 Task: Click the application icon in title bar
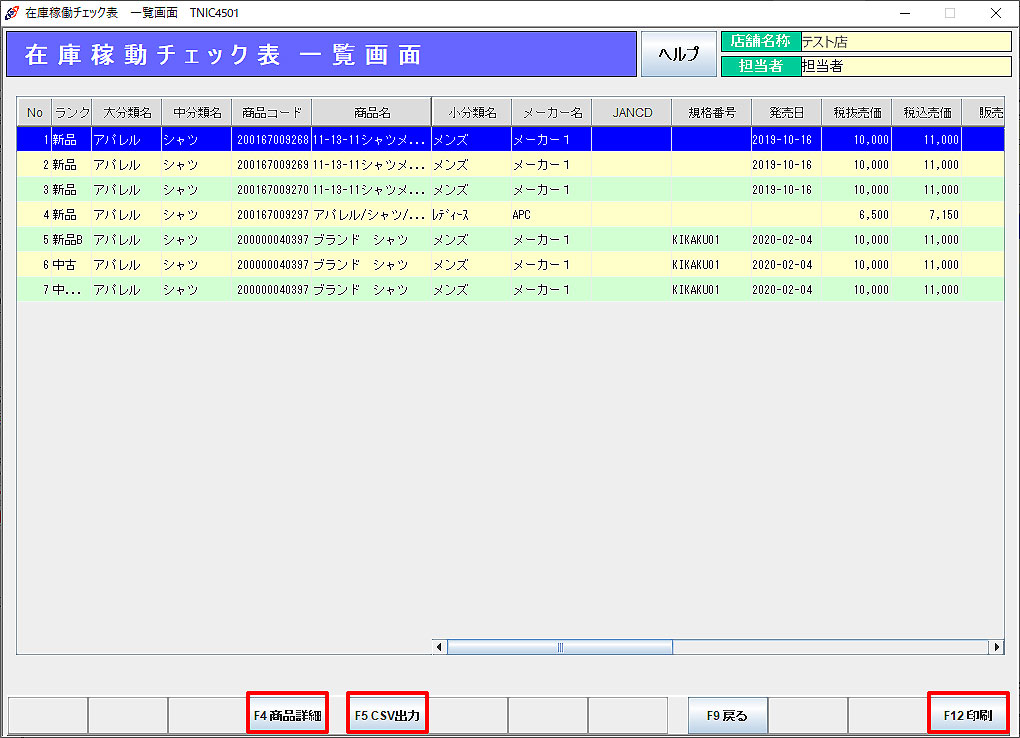[12, 13]
